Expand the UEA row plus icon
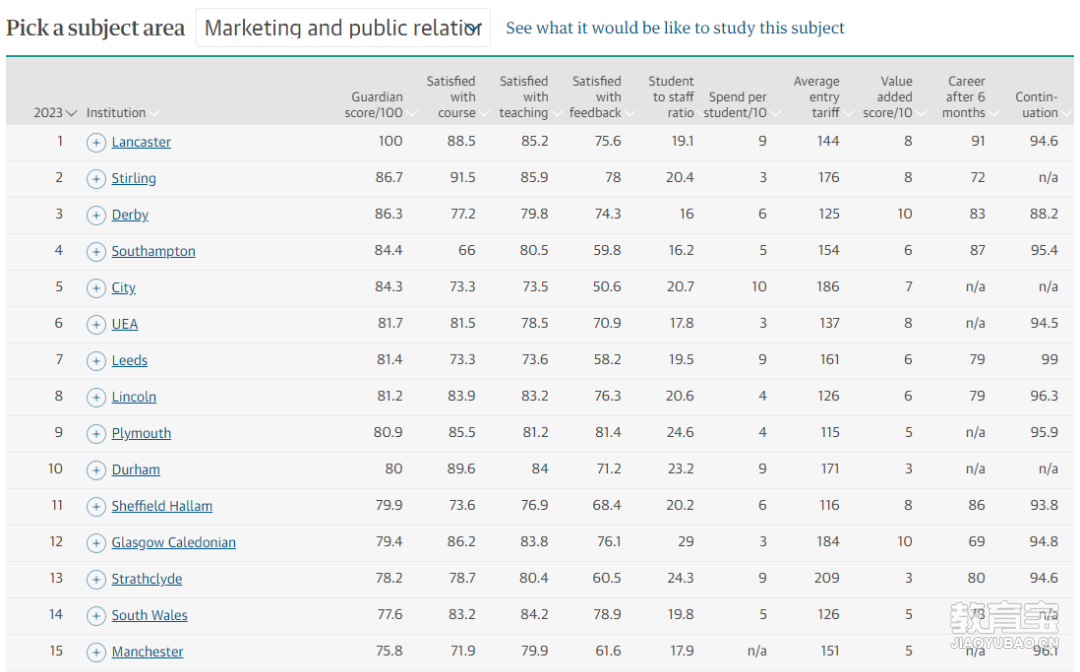Viewport: 1080px width, 672px height. [x=96, y=324]
